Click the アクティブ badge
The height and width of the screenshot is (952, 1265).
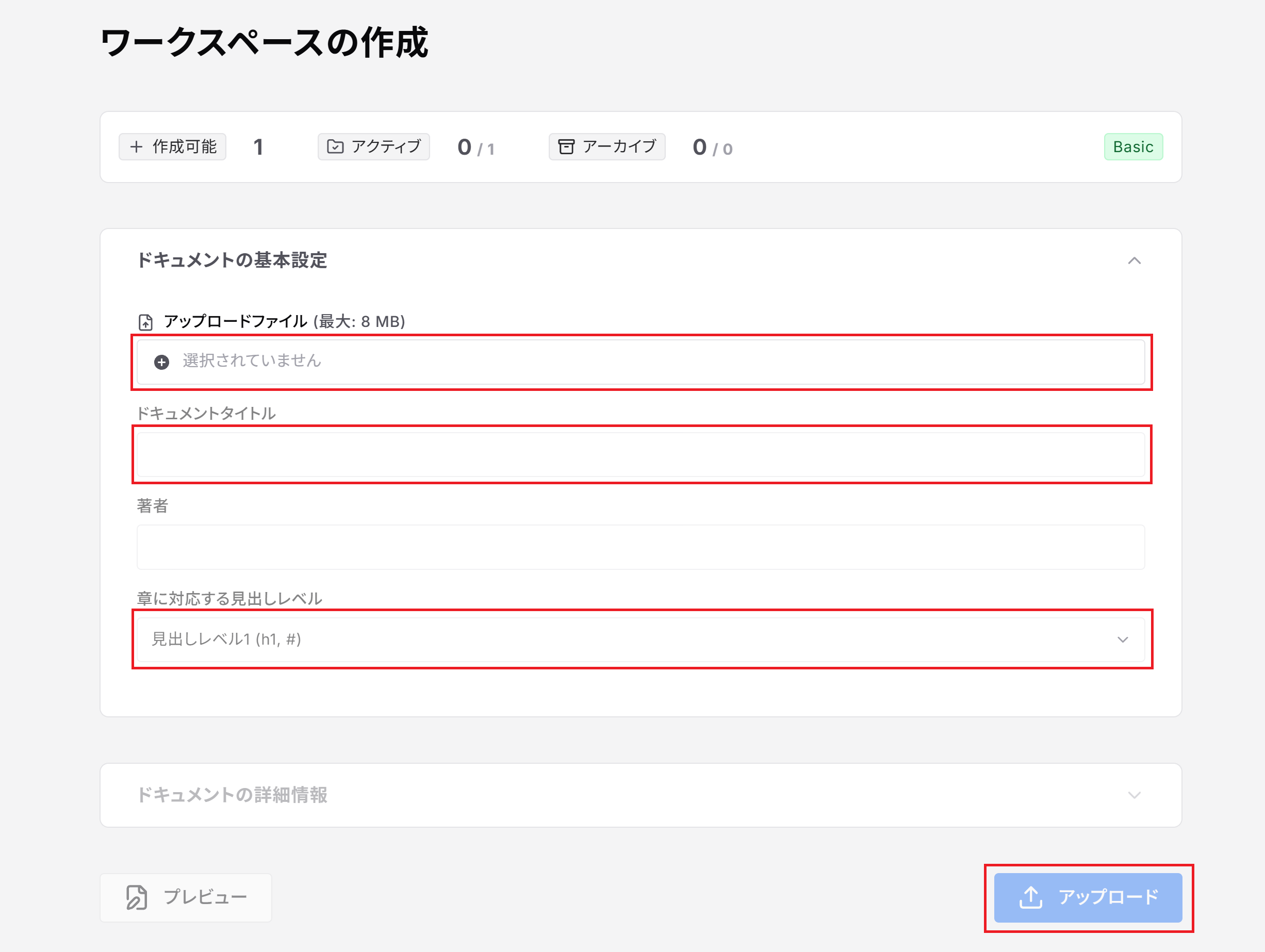[x=373, y=147]
